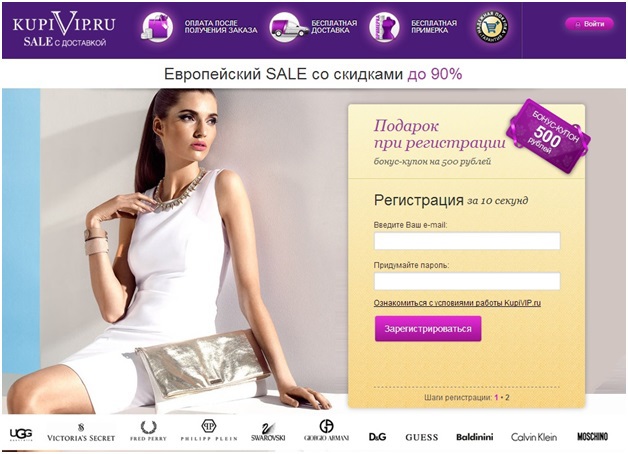This screenshot has width=628, height=454.
Task: Click the 500 rubles bonus coupon
Action: [x=548, y=136]
